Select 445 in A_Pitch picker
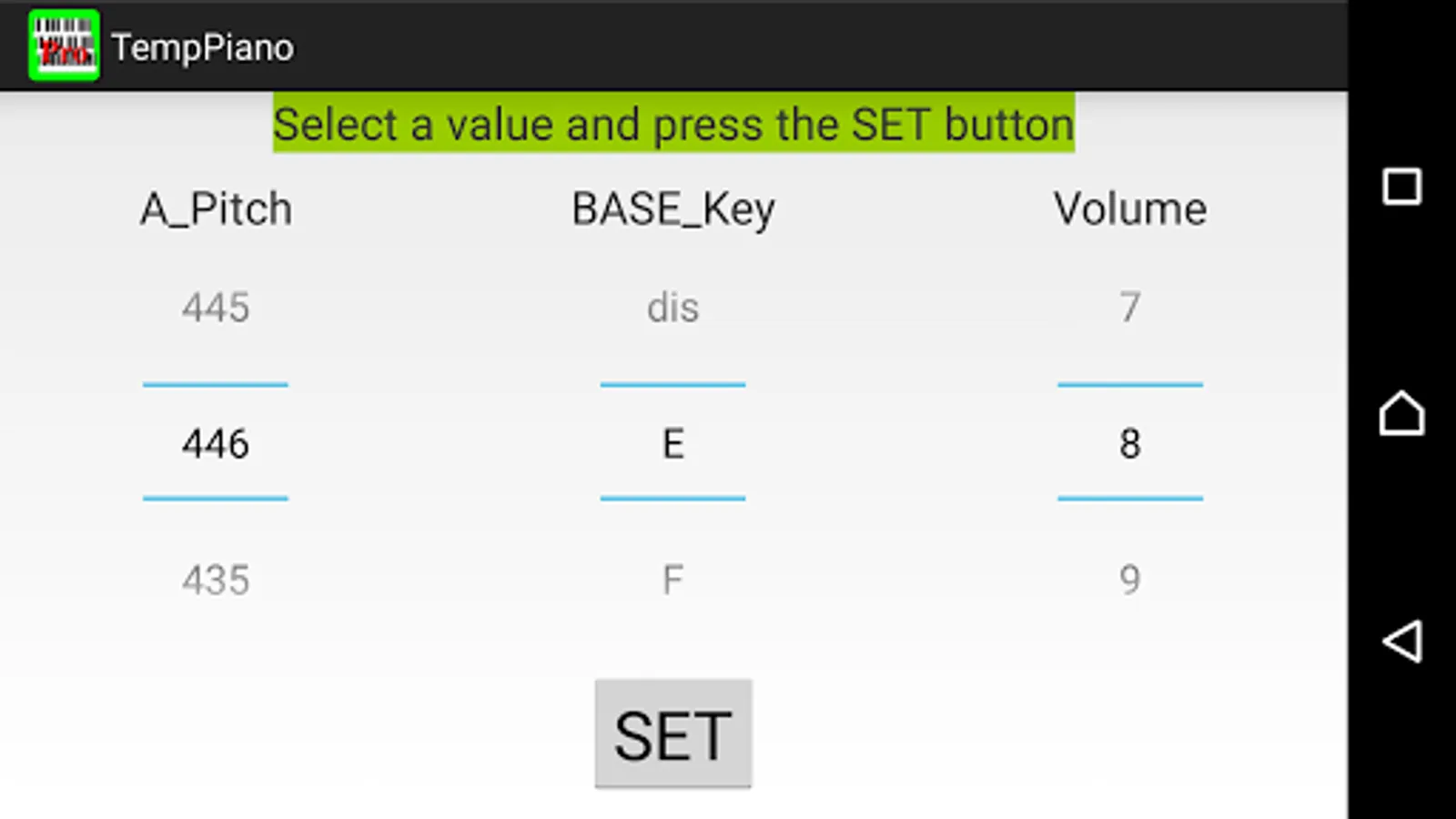The image size is (1456, 819). 216,308
